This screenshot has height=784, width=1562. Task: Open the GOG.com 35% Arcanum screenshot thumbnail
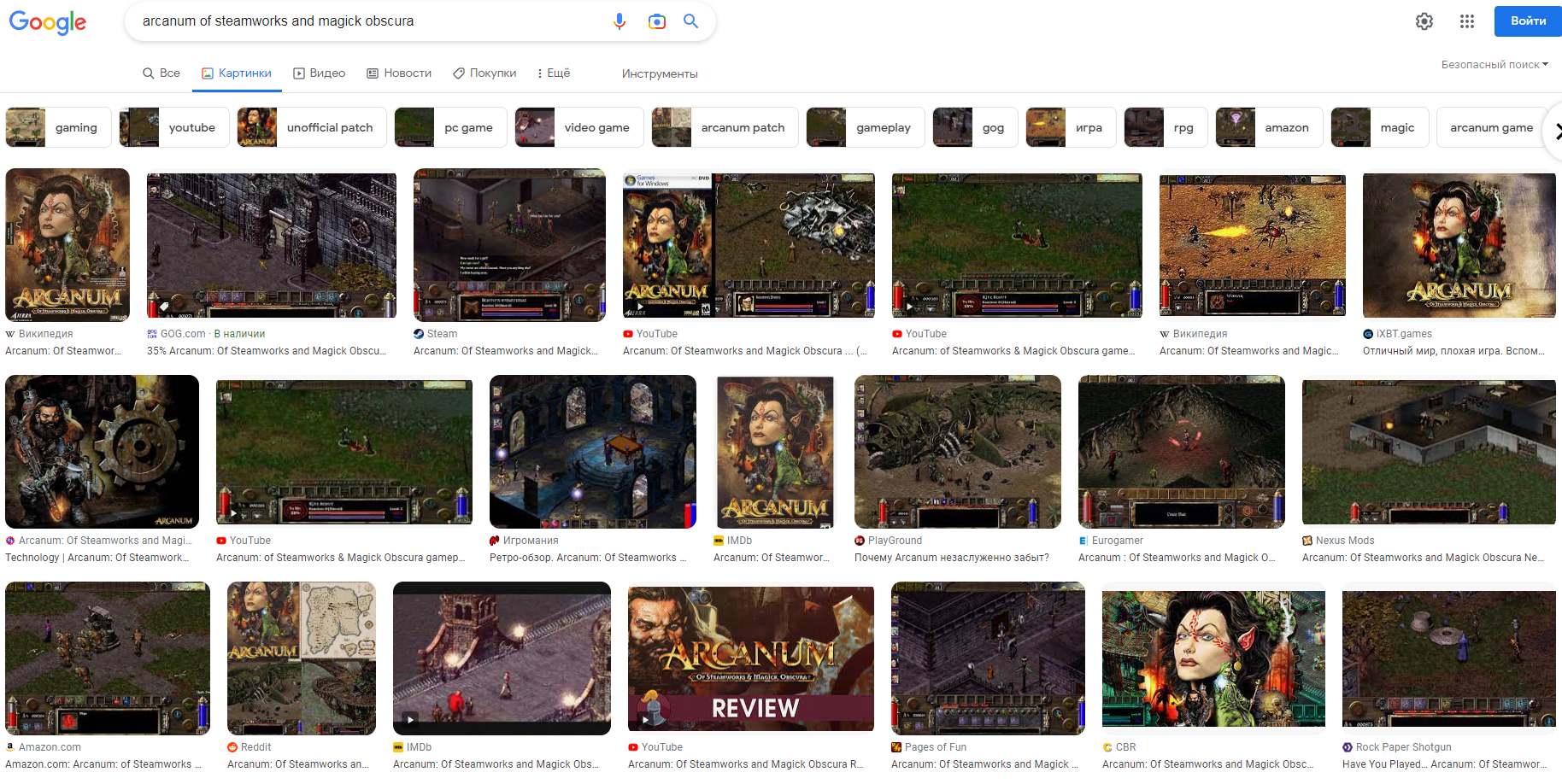pos(272,245)
